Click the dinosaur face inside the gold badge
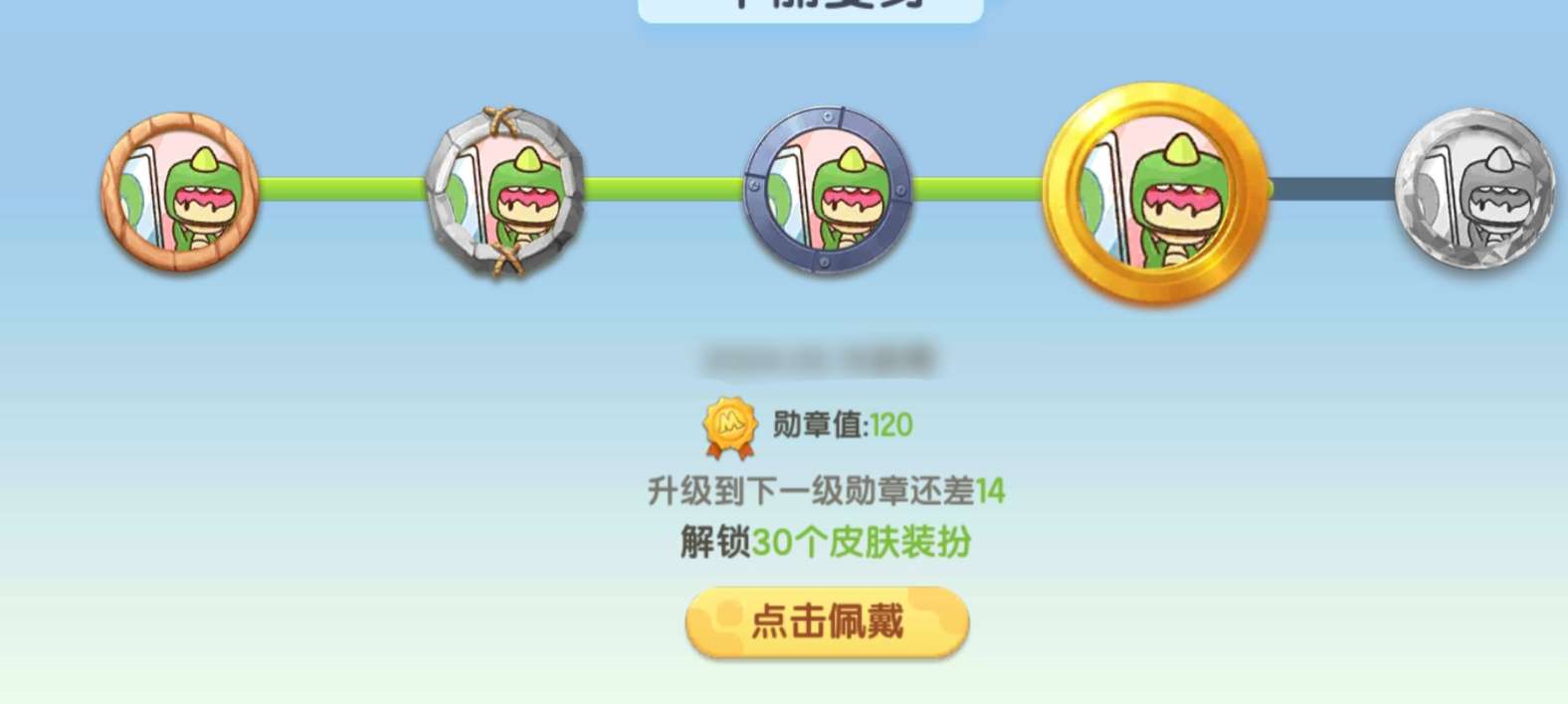The image size is (1568, 704). click(1179, 201)
